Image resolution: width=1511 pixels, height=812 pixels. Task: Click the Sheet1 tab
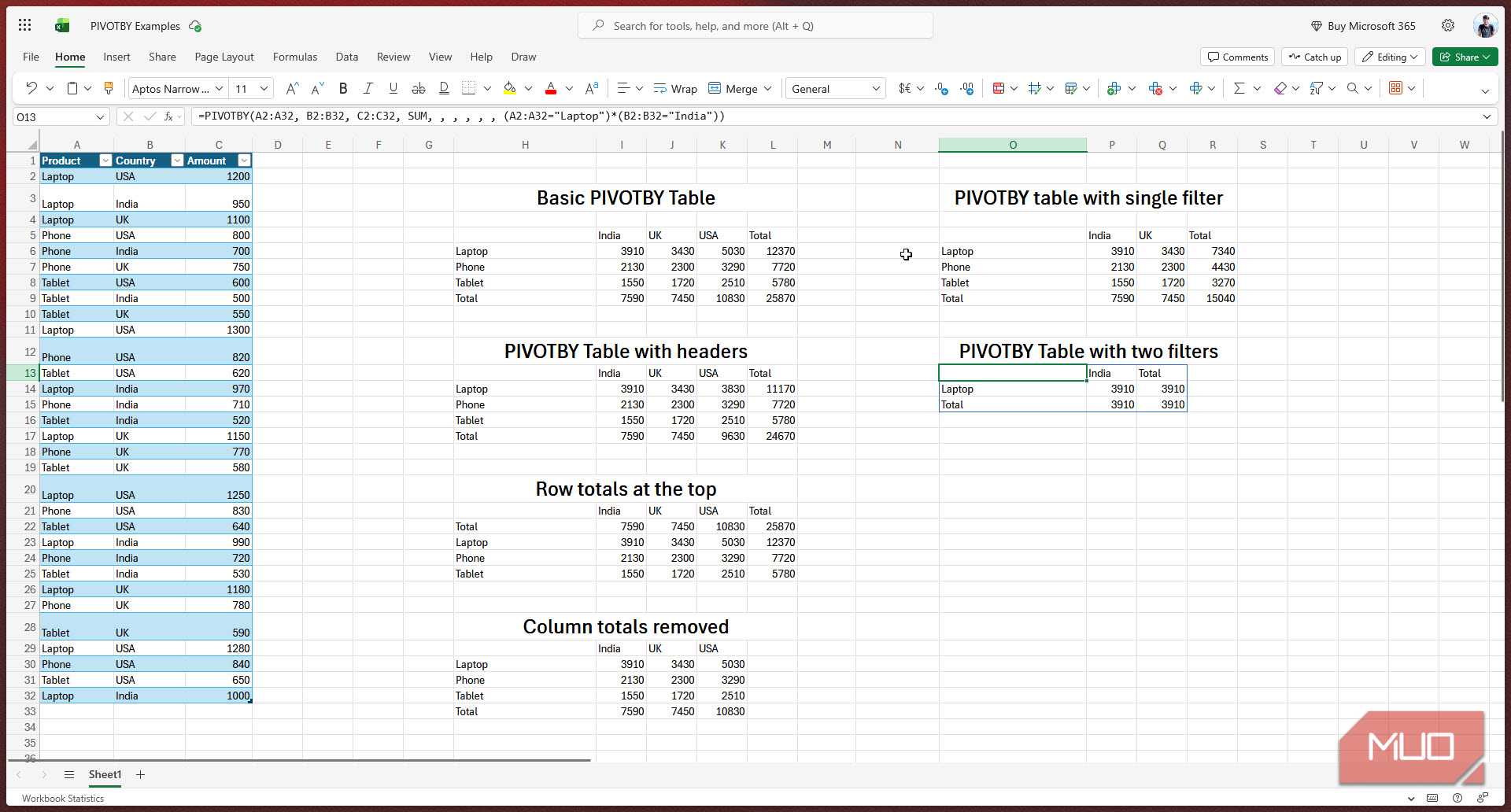[x=105, y=775]
